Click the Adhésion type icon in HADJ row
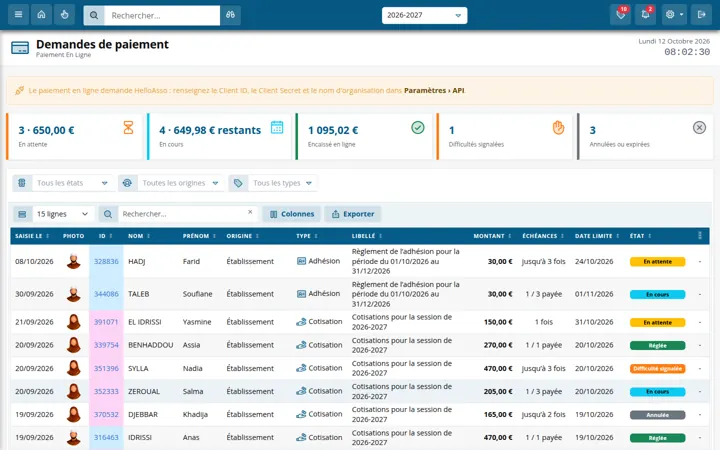The image size is (720, 450). coord(301,261)
